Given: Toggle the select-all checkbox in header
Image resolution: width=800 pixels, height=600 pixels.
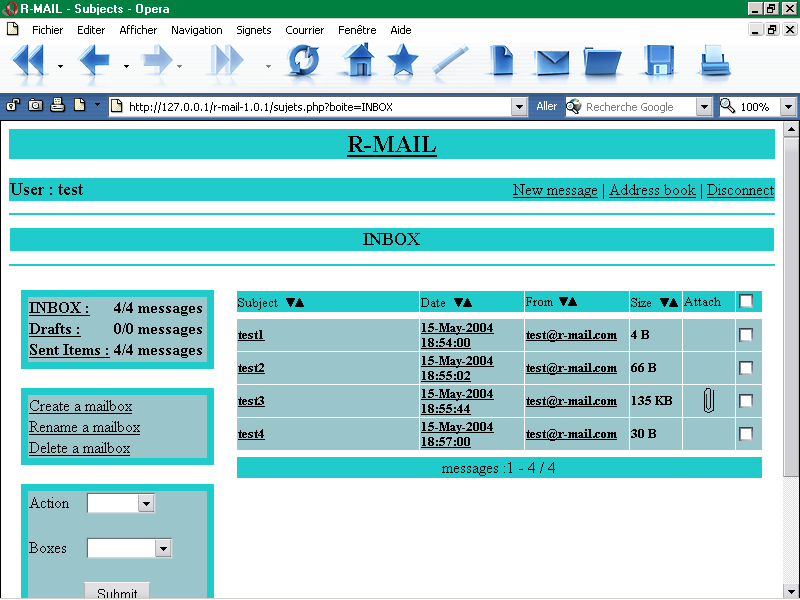Looking at the screenshot, I should coord(746,301).
